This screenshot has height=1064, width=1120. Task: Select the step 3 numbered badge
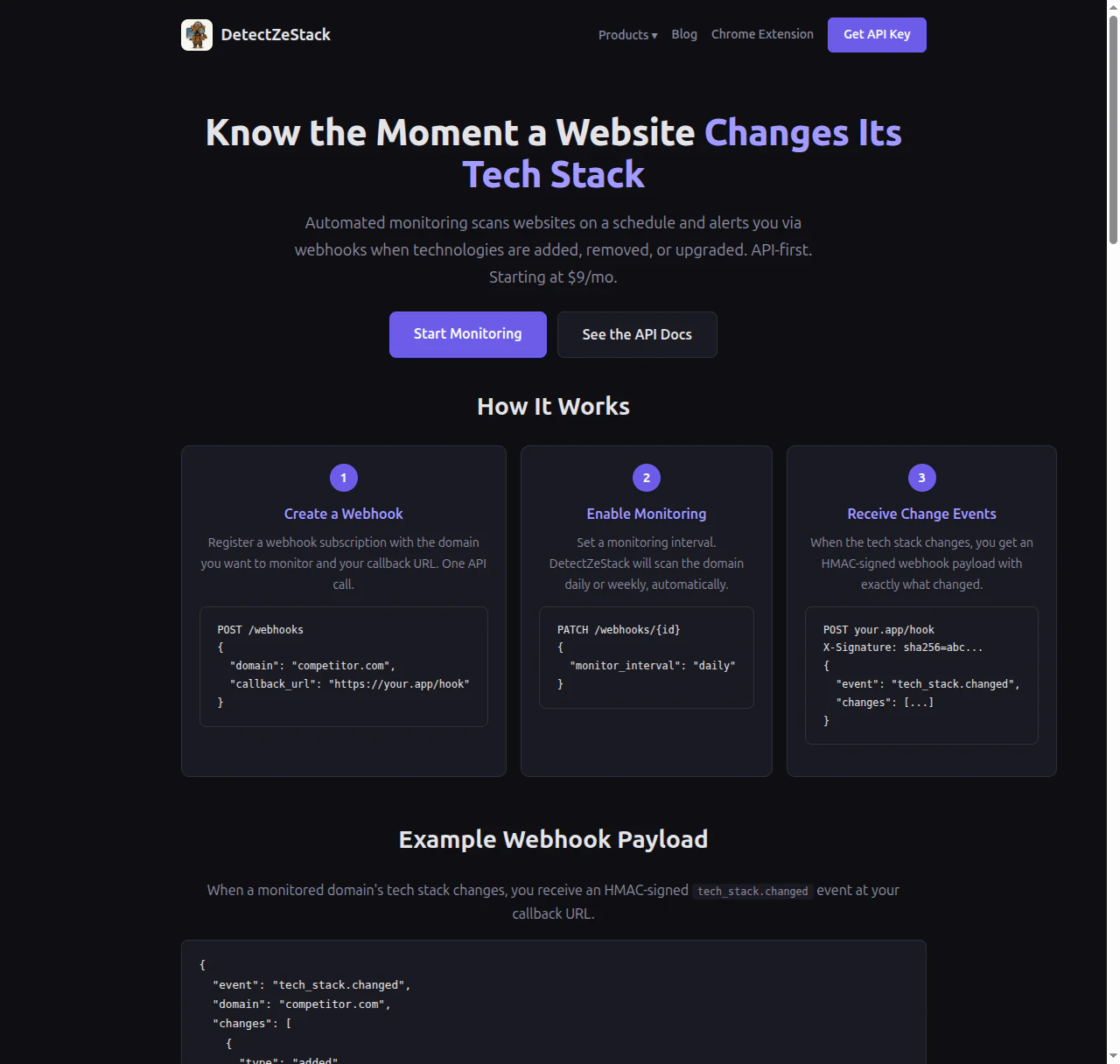coord(921,478)
